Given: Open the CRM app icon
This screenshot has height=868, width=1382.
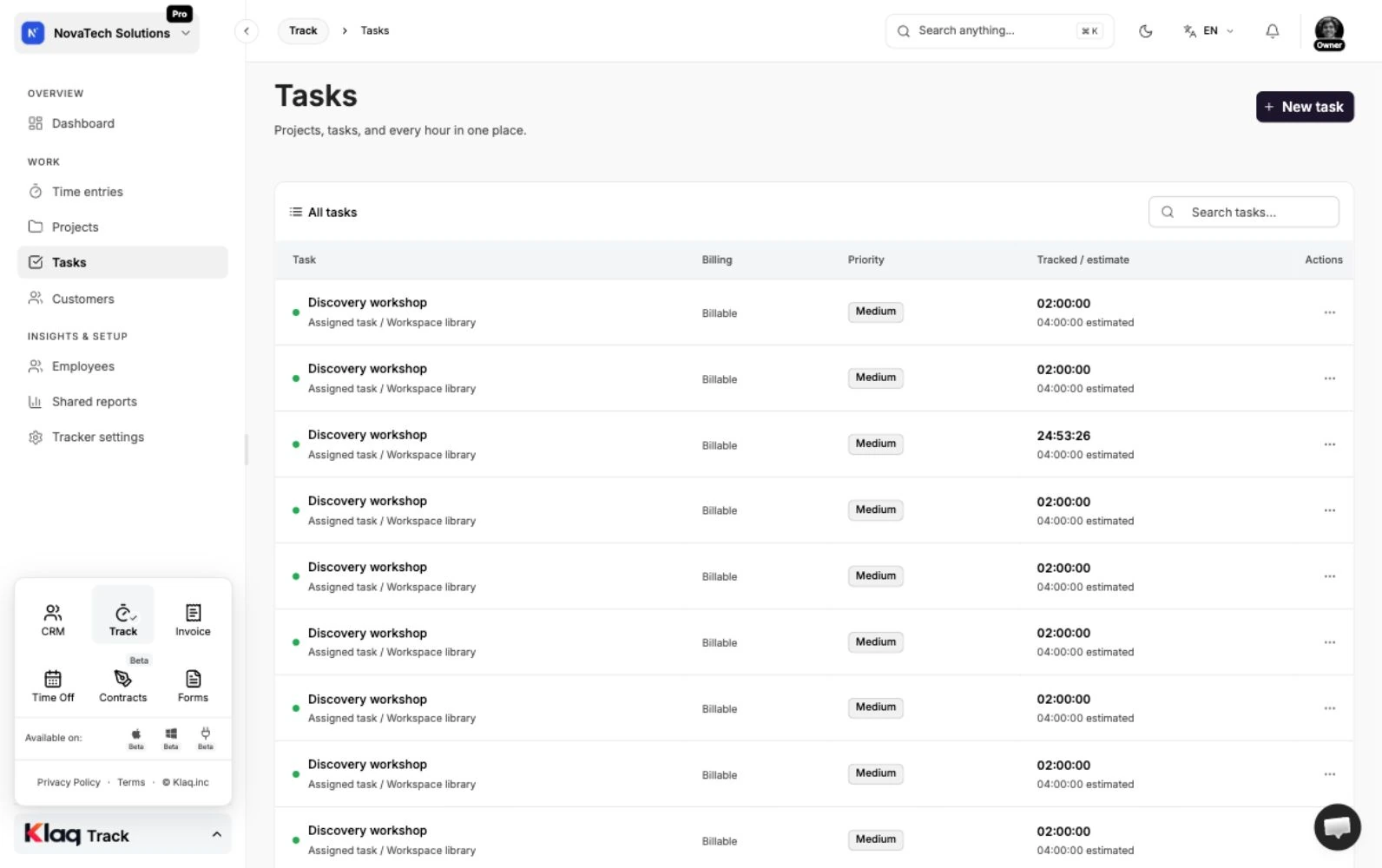Looking at the screenshot, I should (53, 620).
